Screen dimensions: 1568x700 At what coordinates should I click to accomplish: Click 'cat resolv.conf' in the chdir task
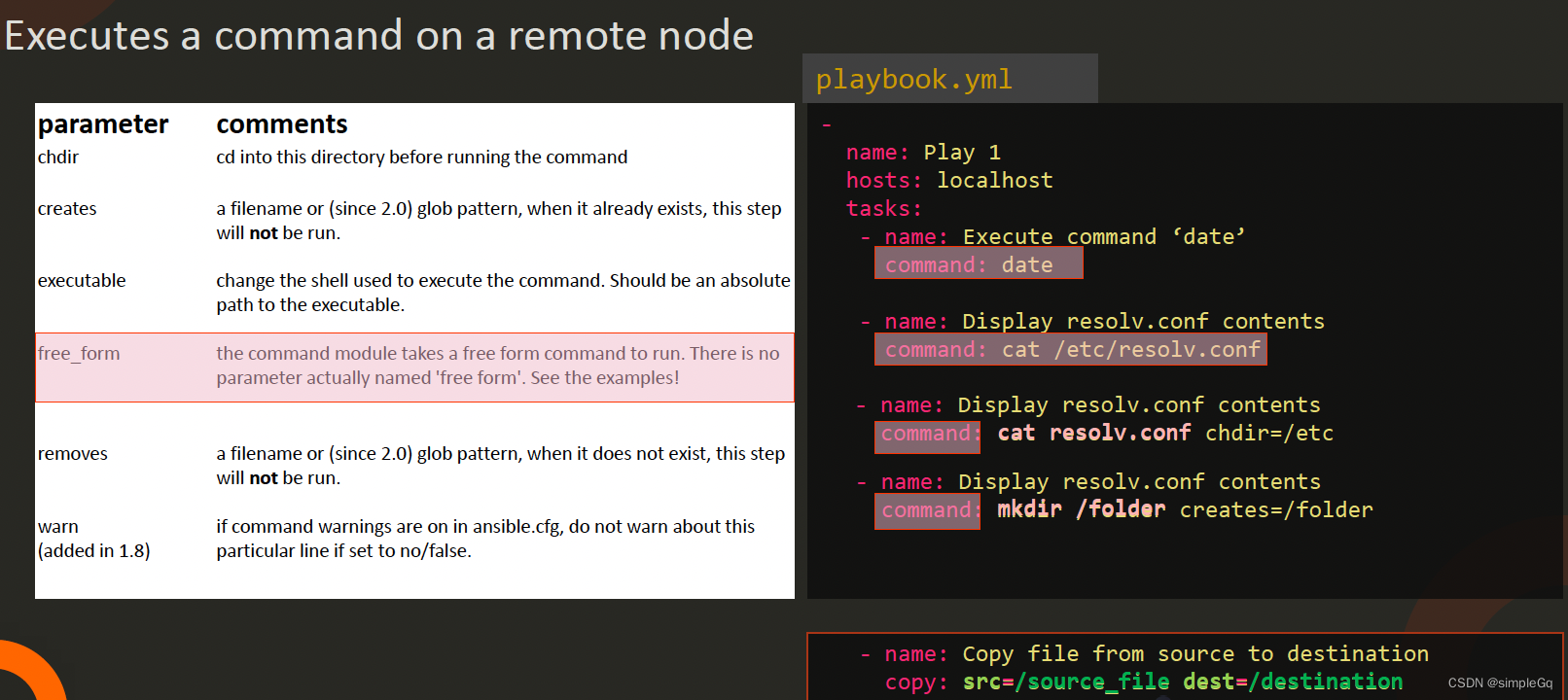(x=1094, y=434)
